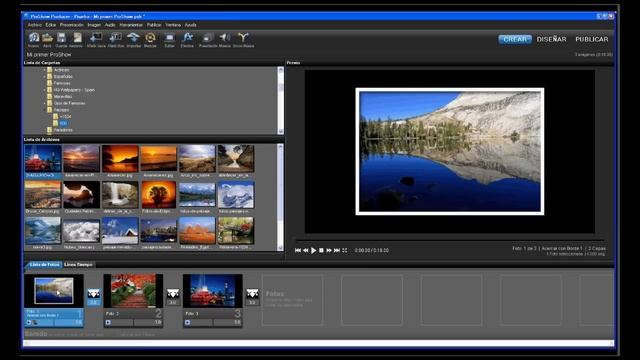Click the rewind button in preview
The width and height of the screenshot is (640, 360).
(306, 250)
